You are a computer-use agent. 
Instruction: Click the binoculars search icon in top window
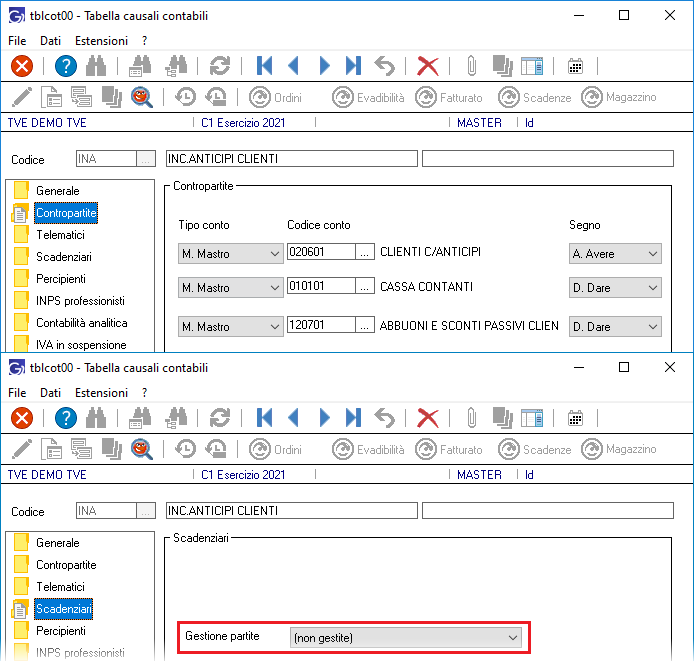(x=96, y=66)
